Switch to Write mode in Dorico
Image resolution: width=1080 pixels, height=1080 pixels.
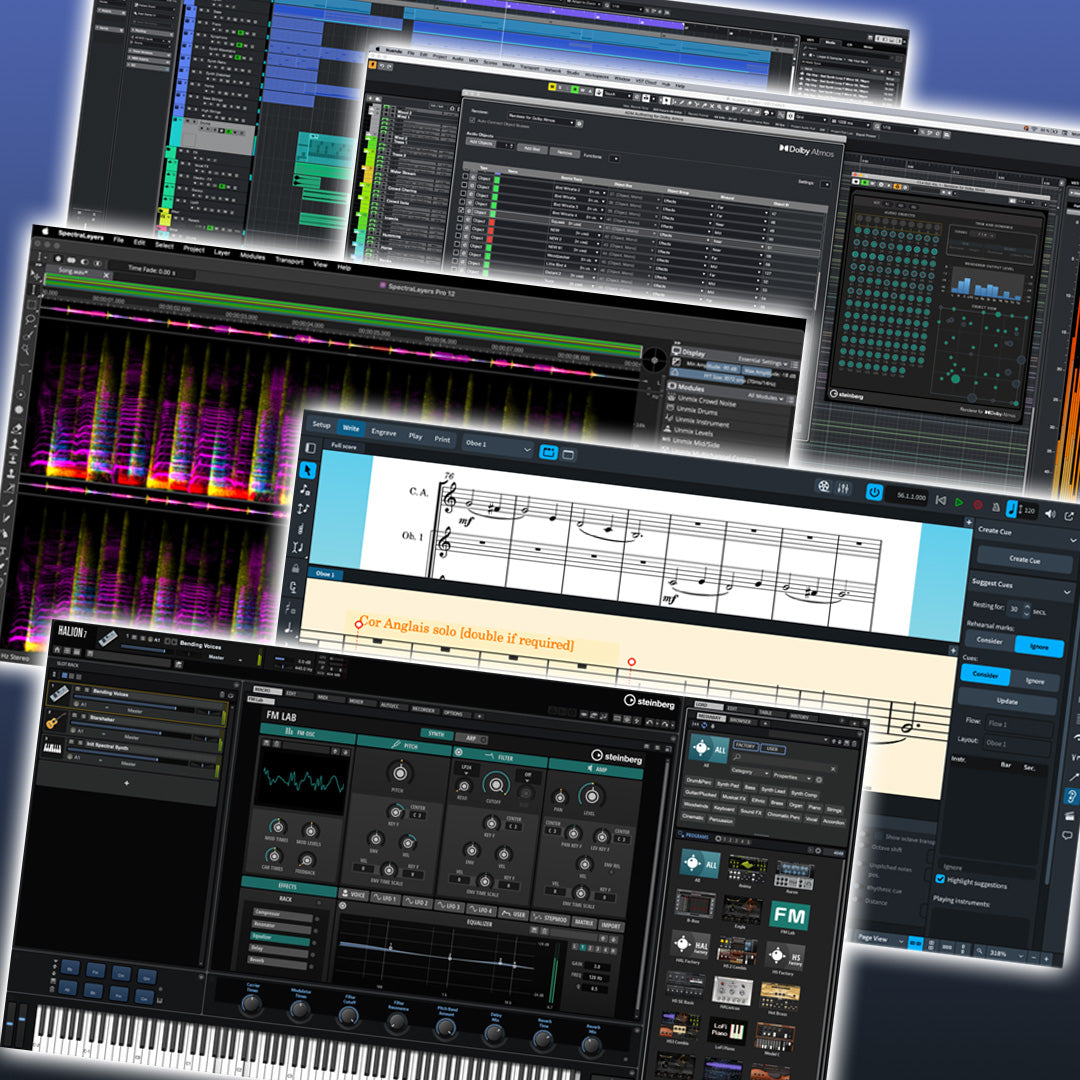351,428
